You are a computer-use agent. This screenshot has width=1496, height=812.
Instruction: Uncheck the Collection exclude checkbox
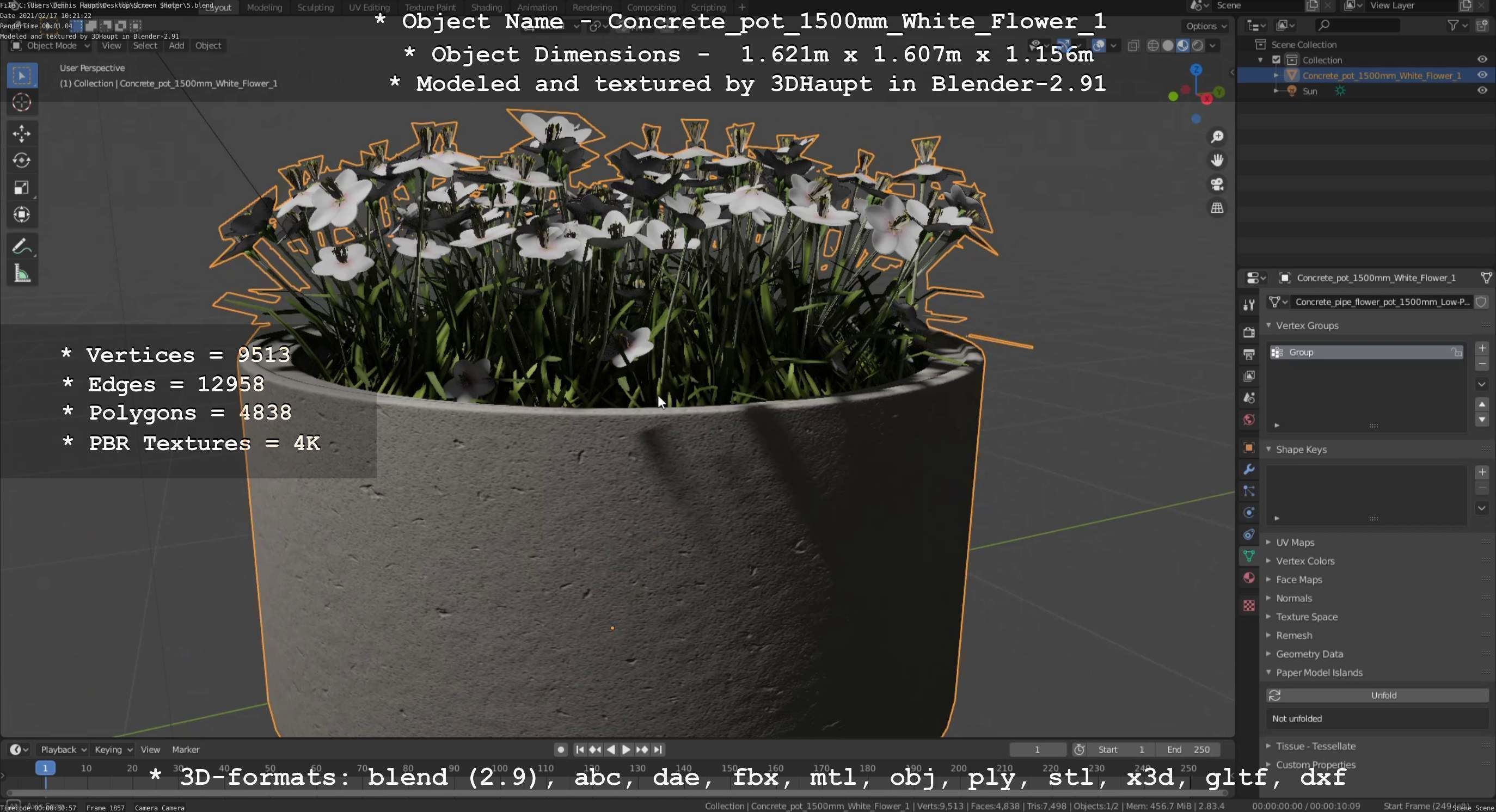pos(1277,60)
